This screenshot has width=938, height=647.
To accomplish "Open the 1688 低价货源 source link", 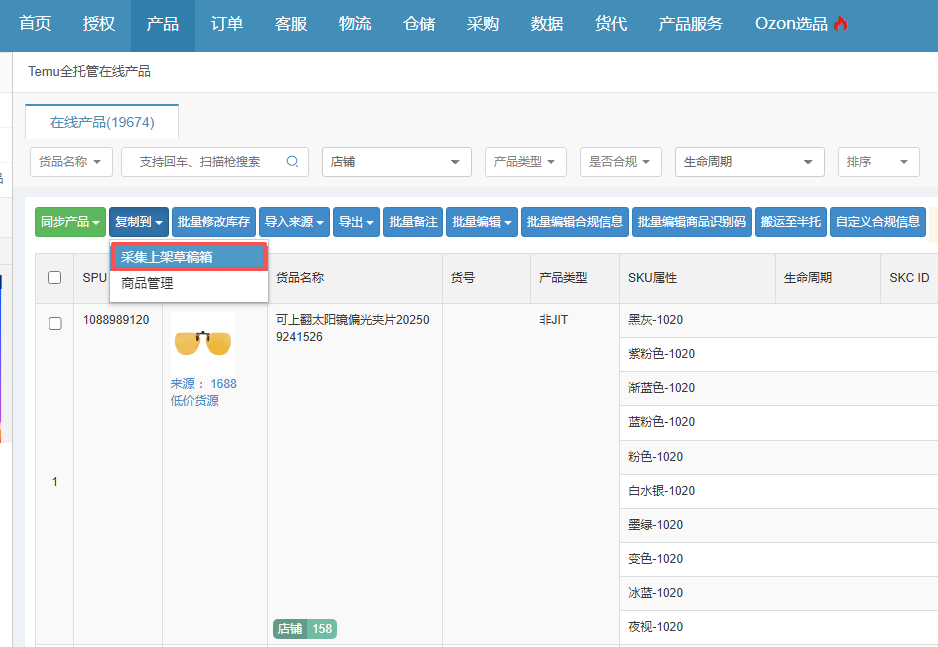I will 203,392.
